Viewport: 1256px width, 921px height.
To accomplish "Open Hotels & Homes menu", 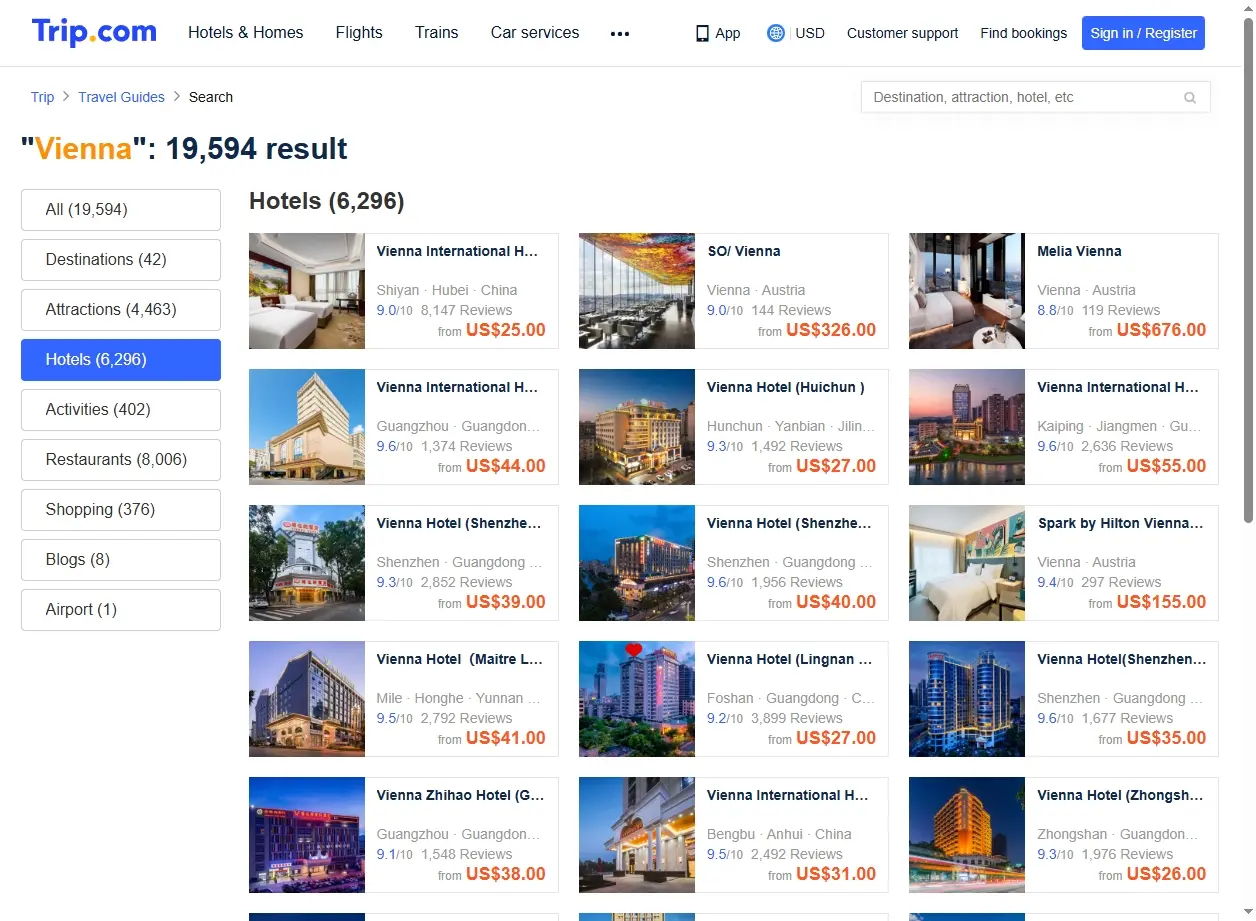I will click(x=246, y=32).
